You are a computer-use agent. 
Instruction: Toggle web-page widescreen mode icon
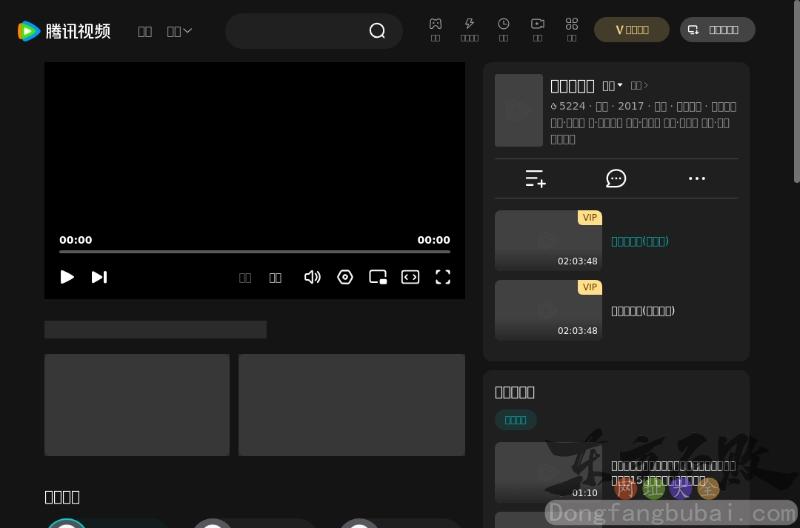point(410,277)
